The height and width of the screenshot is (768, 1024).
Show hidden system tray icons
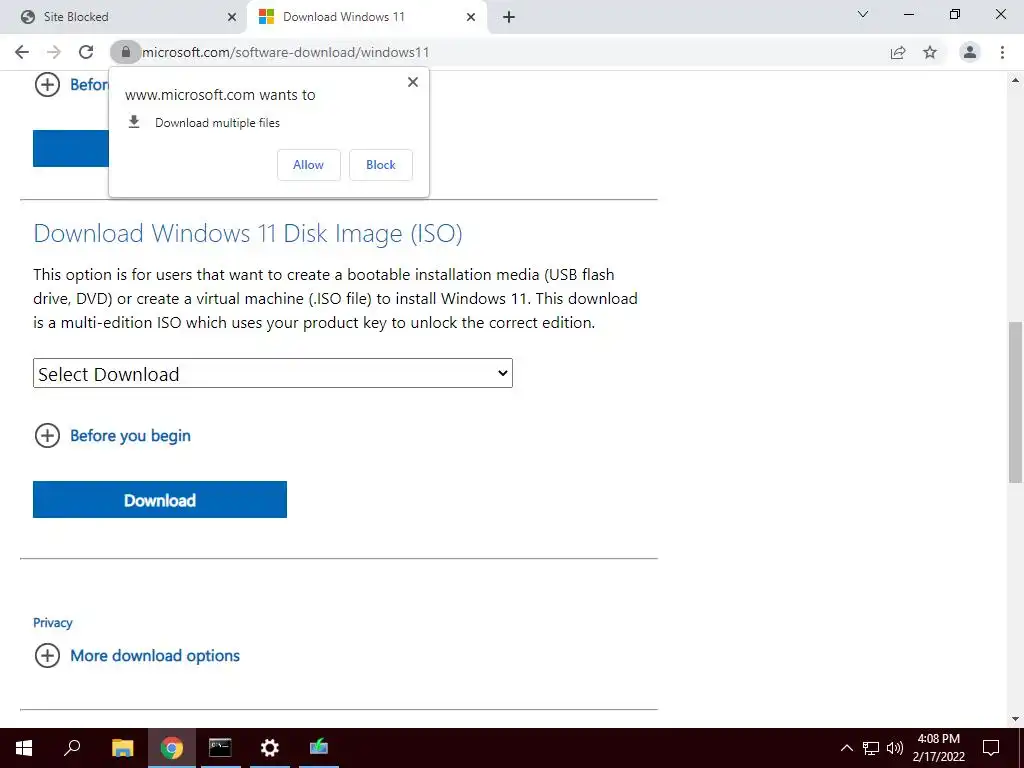tap(846, 748)
